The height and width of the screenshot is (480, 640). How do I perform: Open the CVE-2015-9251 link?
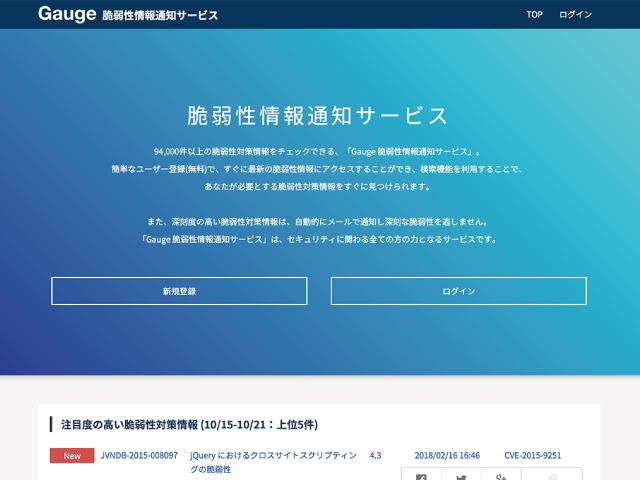(x=532, y=455)
